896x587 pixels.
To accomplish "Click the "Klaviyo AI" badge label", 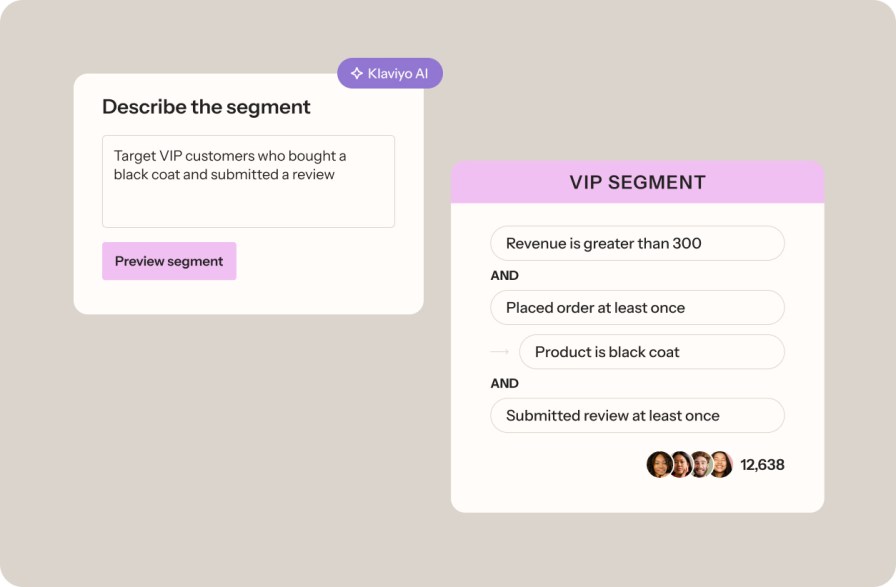I will tap(399, 73).
